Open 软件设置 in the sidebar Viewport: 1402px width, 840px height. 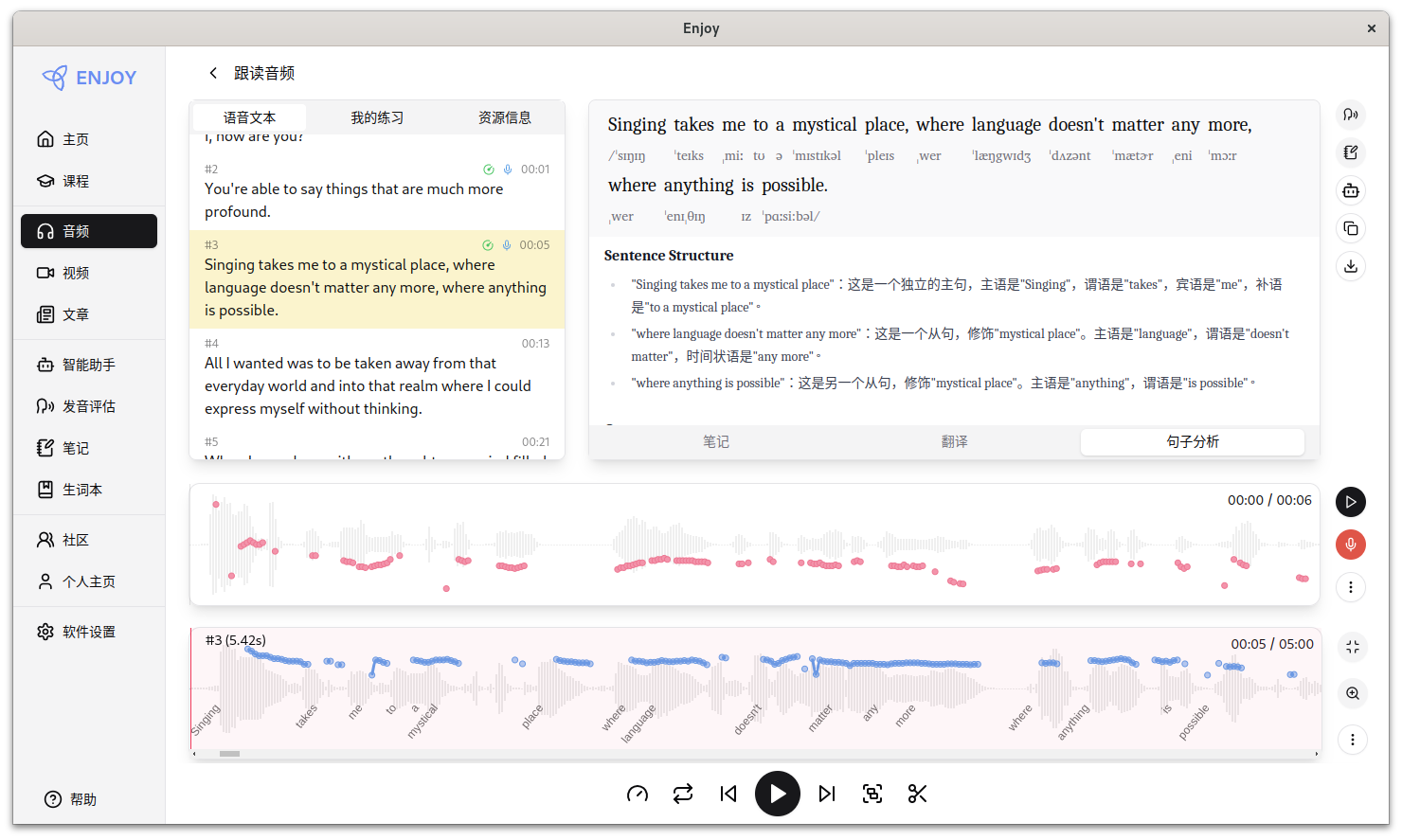click(x=89, y=632)
